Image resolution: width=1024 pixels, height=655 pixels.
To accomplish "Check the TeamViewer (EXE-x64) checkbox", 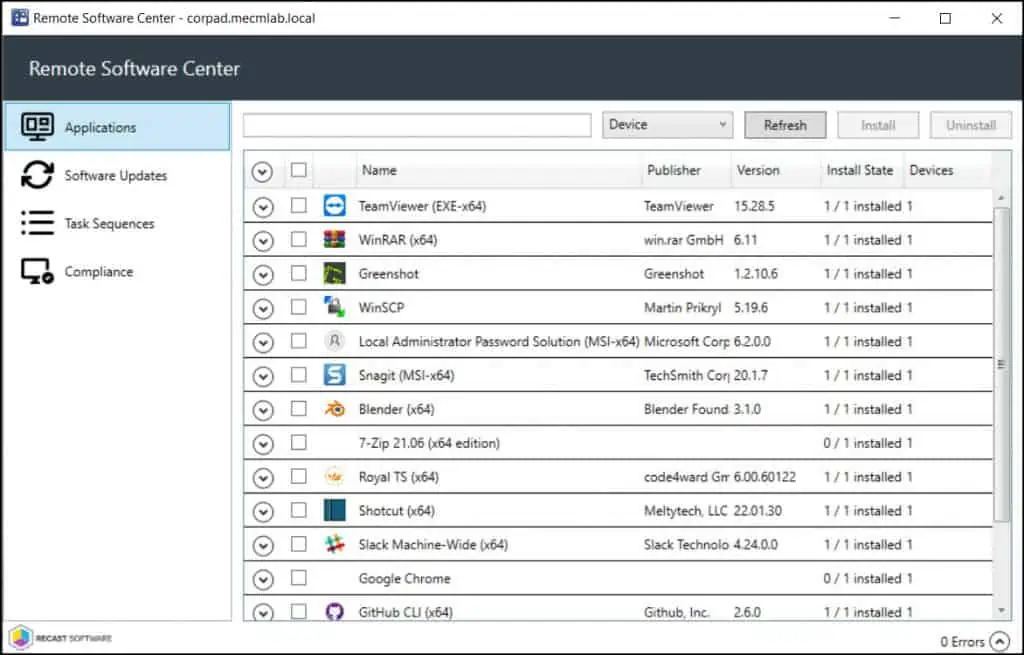I will [x=298, y=205].
